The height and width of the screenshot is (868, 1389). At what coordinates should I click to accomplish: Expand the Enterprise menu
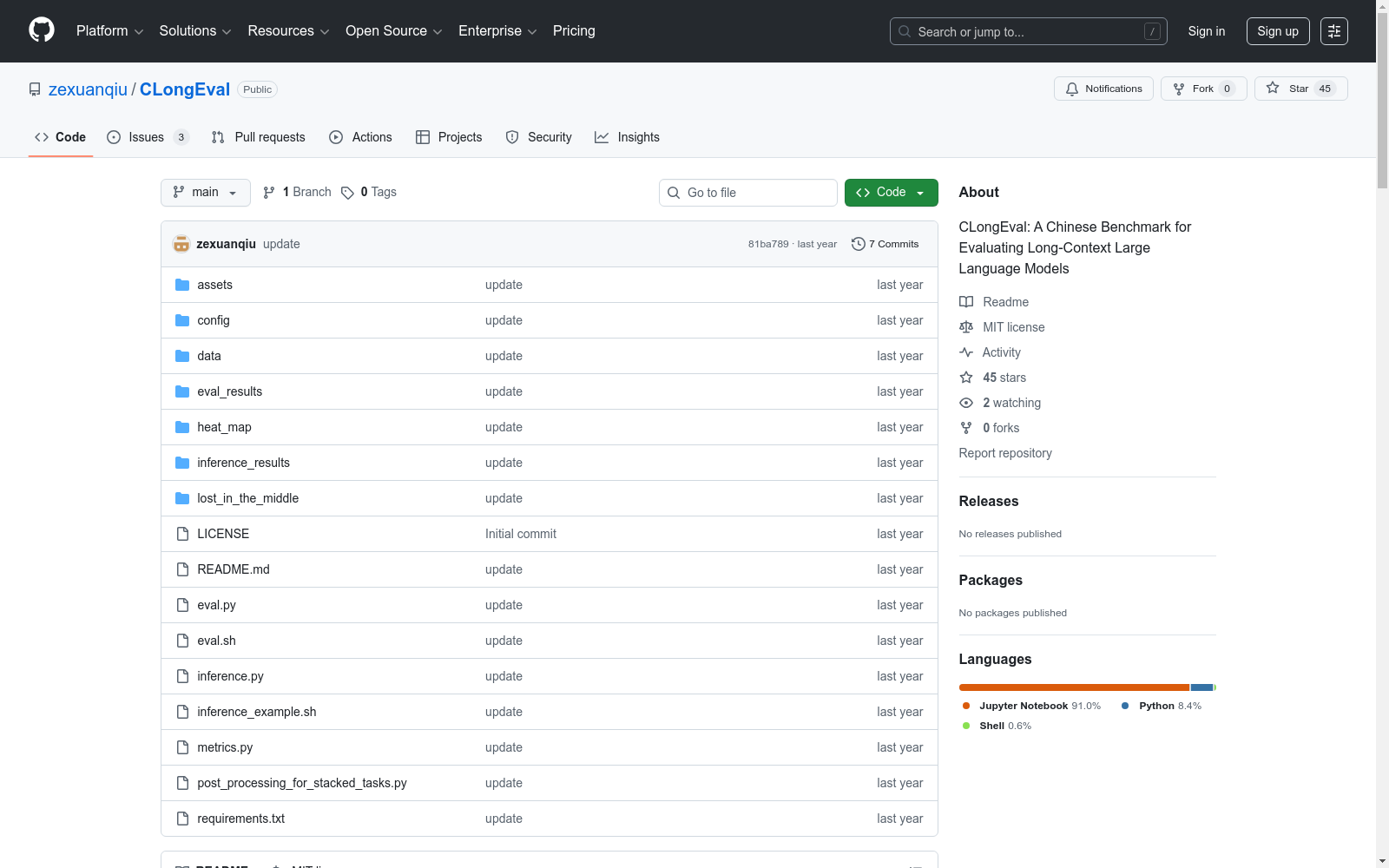[497, 31]
